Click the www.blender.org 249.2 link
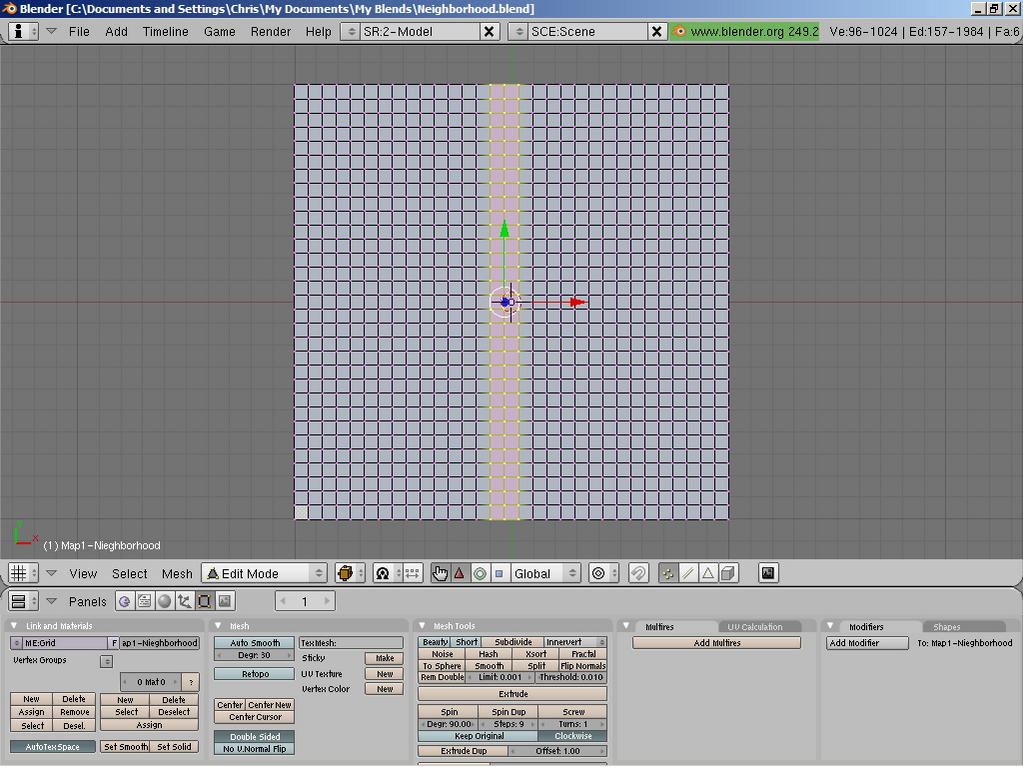Screen dimensions: 1023x767 pyautogui.click(x=744, y=31)
